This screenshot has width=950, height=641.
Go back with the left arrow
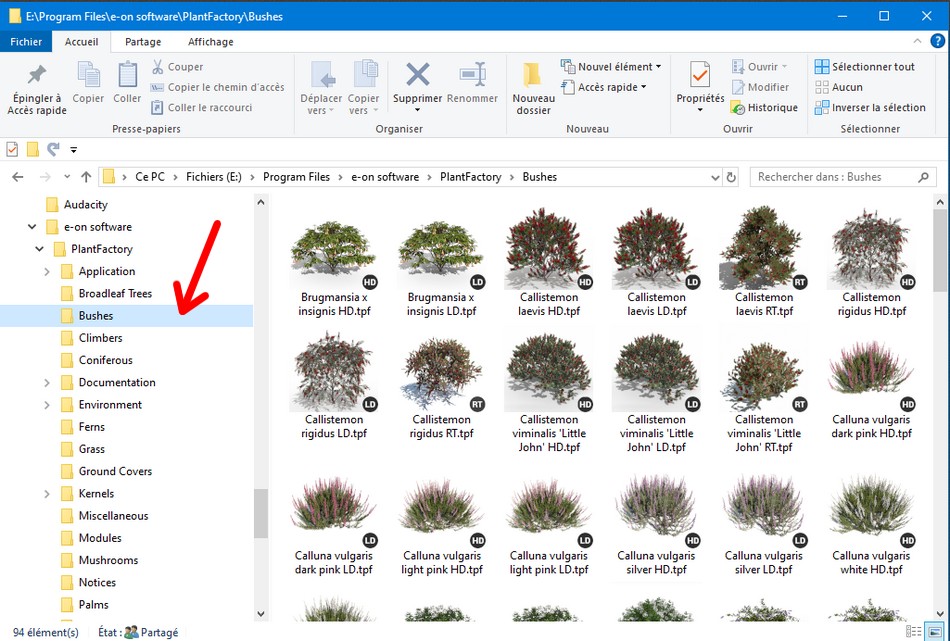(18, 177)
